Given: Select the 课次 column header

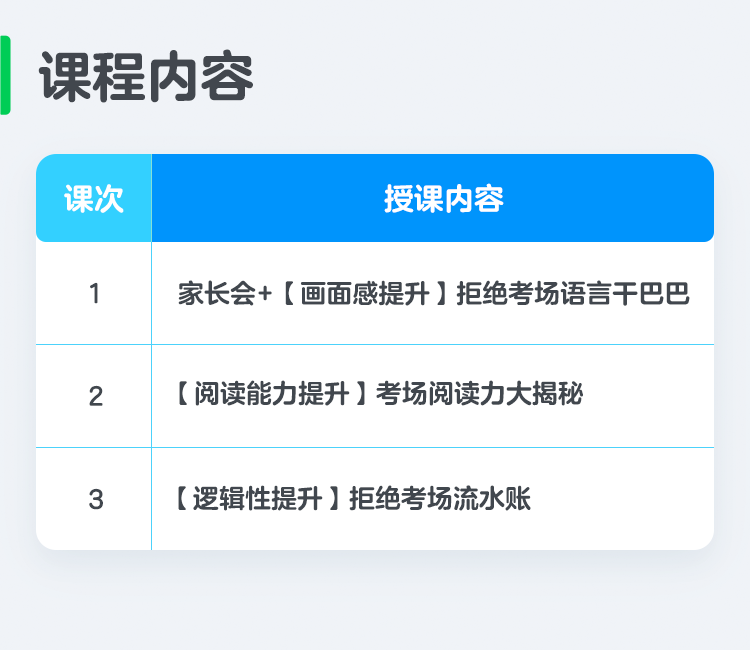Looking at the screenshot, I should pos(94,198).
